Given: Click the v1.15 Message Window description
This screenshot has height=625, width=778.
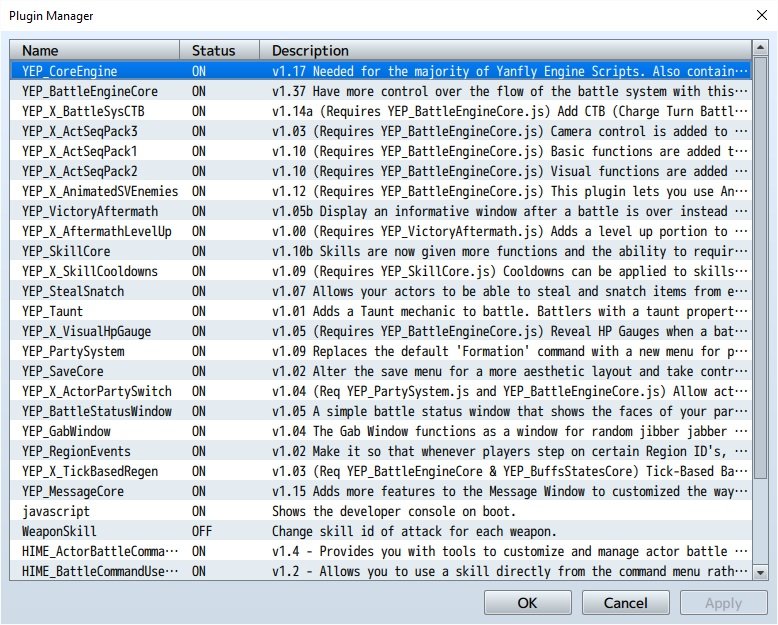Looking at the screenshot, I should tap(510, 491).
